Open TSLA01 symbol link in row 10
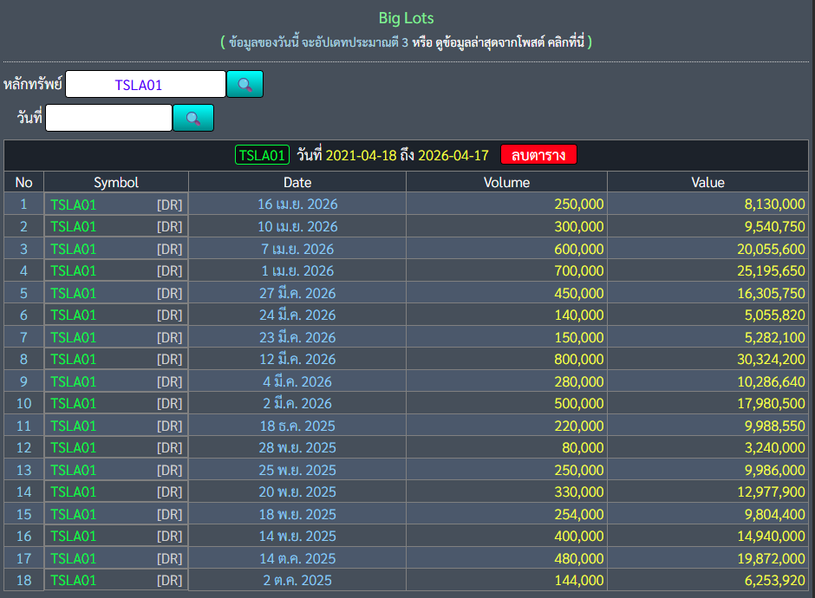The image size is (815, 598). point(74,403)
